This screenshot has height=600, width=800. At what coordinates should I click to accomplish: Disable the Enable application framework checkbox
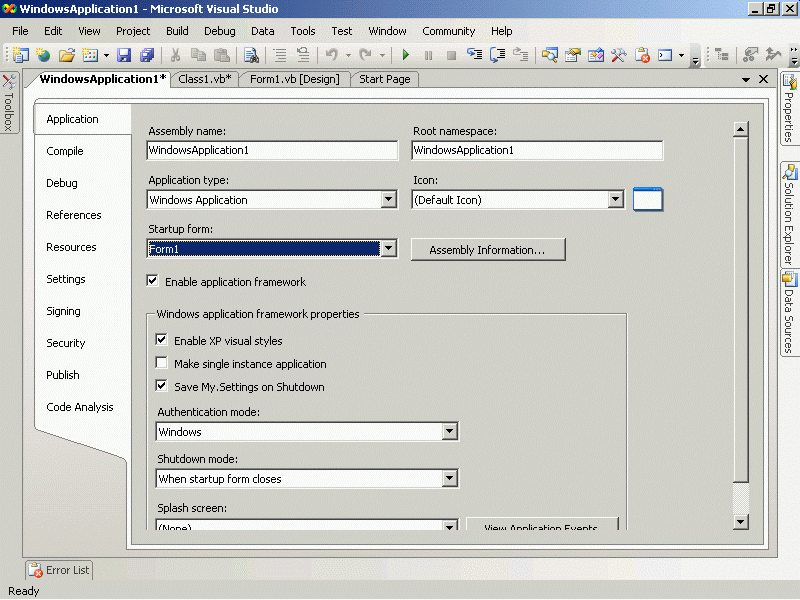[x=153, y=281]
